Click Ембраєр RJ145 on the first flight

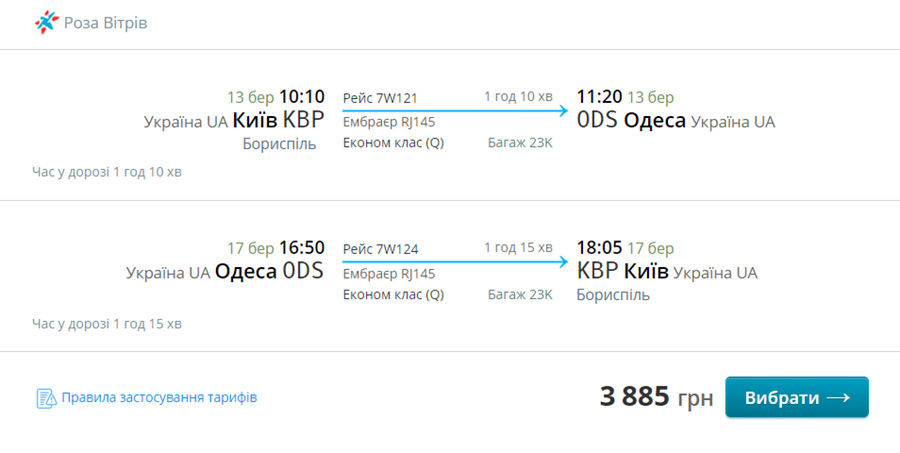click(x=389, y=122)
